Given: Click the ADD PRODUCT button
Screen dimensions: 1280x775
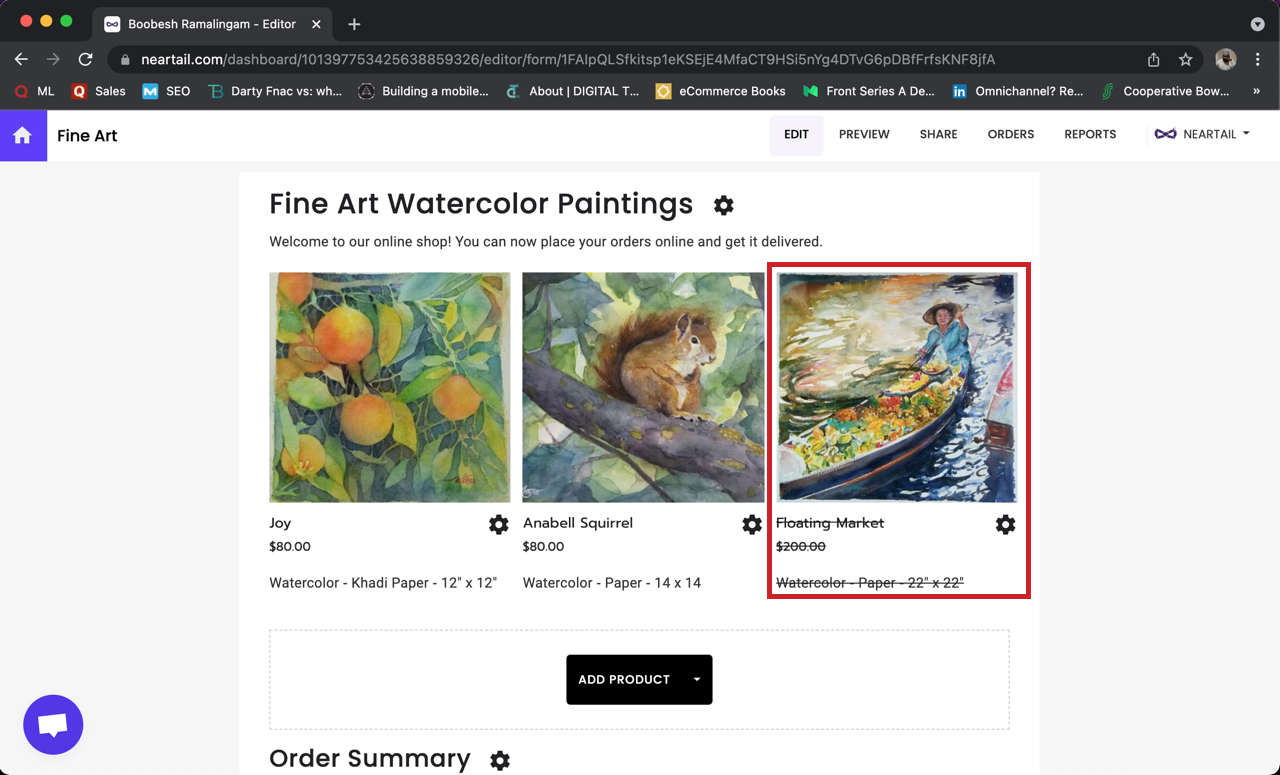Looking at the screenshot, I should pos(624,679).
